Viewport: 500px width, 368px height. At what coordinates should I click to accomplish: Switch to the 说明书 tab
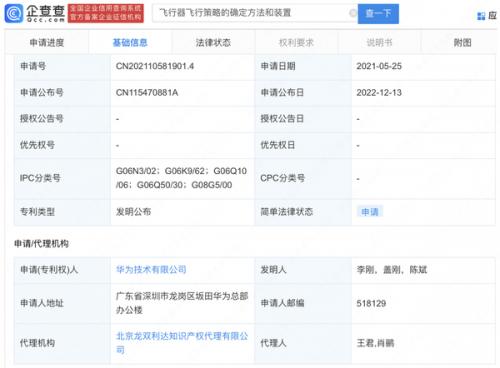tap(379, 42)
